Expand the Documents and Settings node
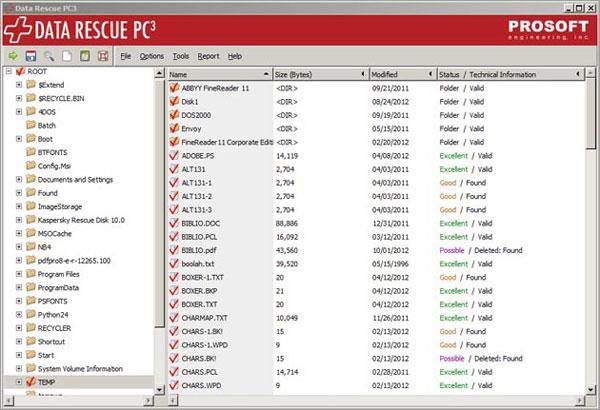The height and width of the screenshot is (410, 600). (x=19, y=179)
